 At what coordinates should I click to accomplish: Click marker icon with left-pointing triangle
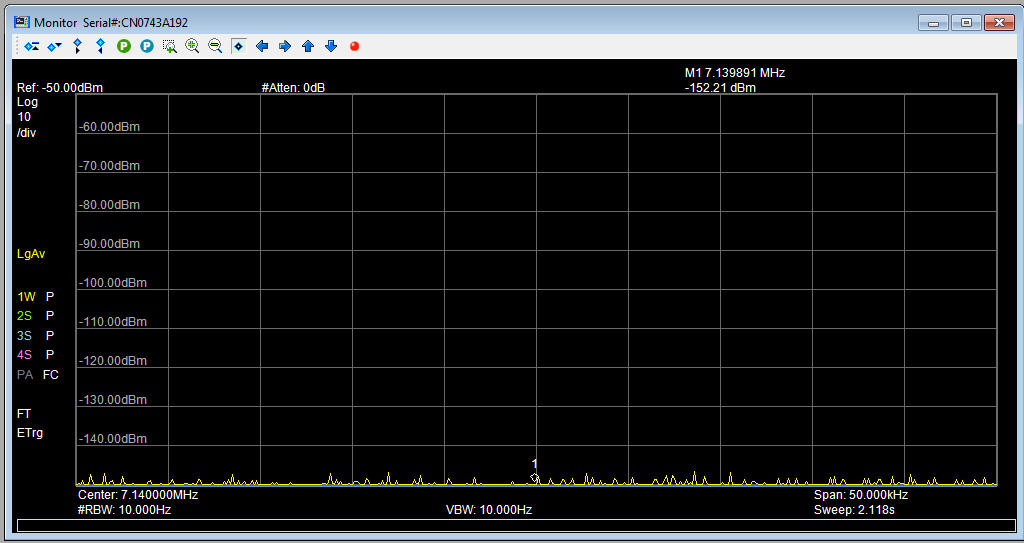[x=100, y=46]
